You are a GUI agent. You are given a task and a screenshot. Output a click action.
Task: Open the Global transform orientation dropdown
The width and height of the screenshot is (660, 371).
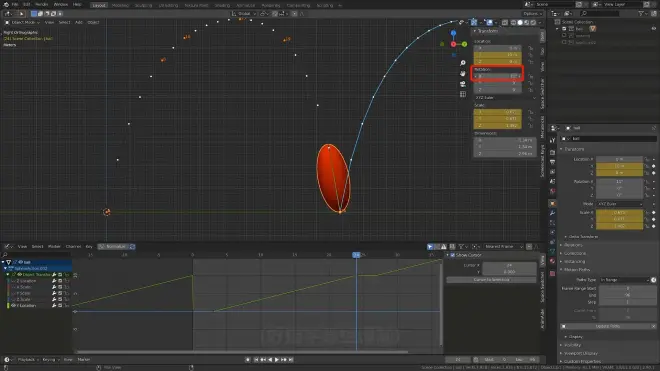(243, 13)
